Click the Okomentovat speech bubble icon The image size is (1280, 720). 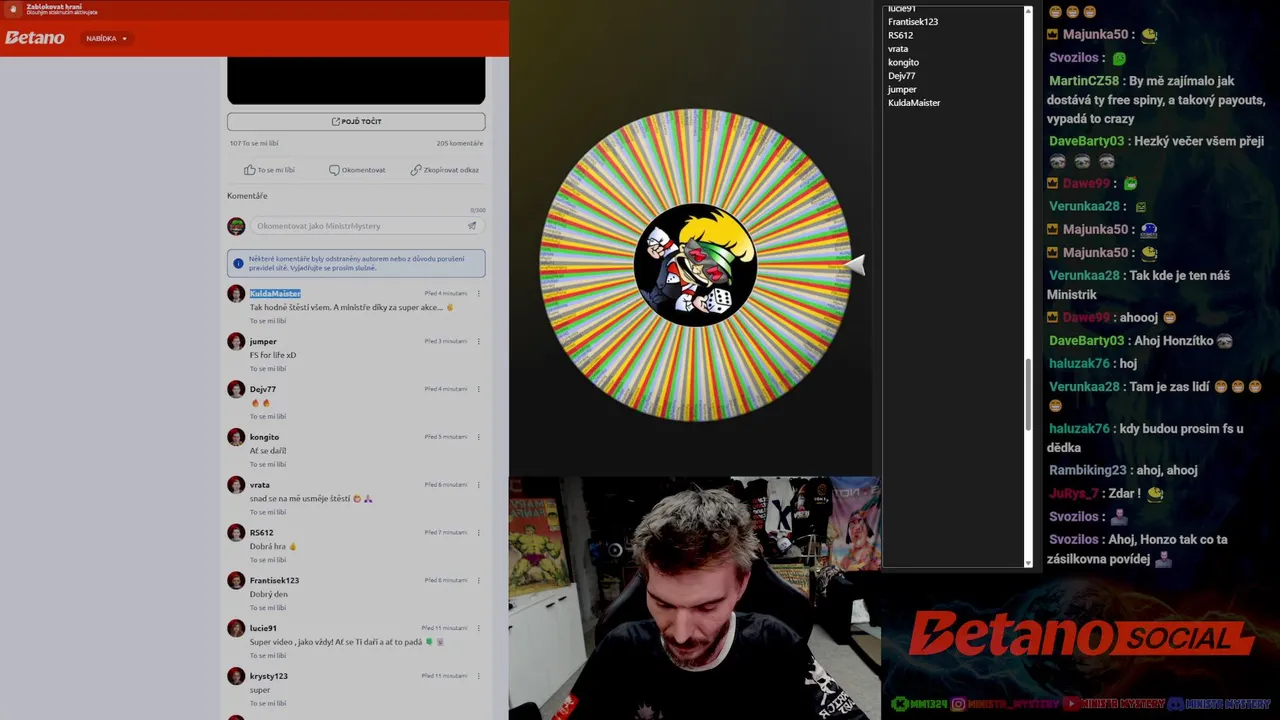pyautogui.click(x=334, y=170)
